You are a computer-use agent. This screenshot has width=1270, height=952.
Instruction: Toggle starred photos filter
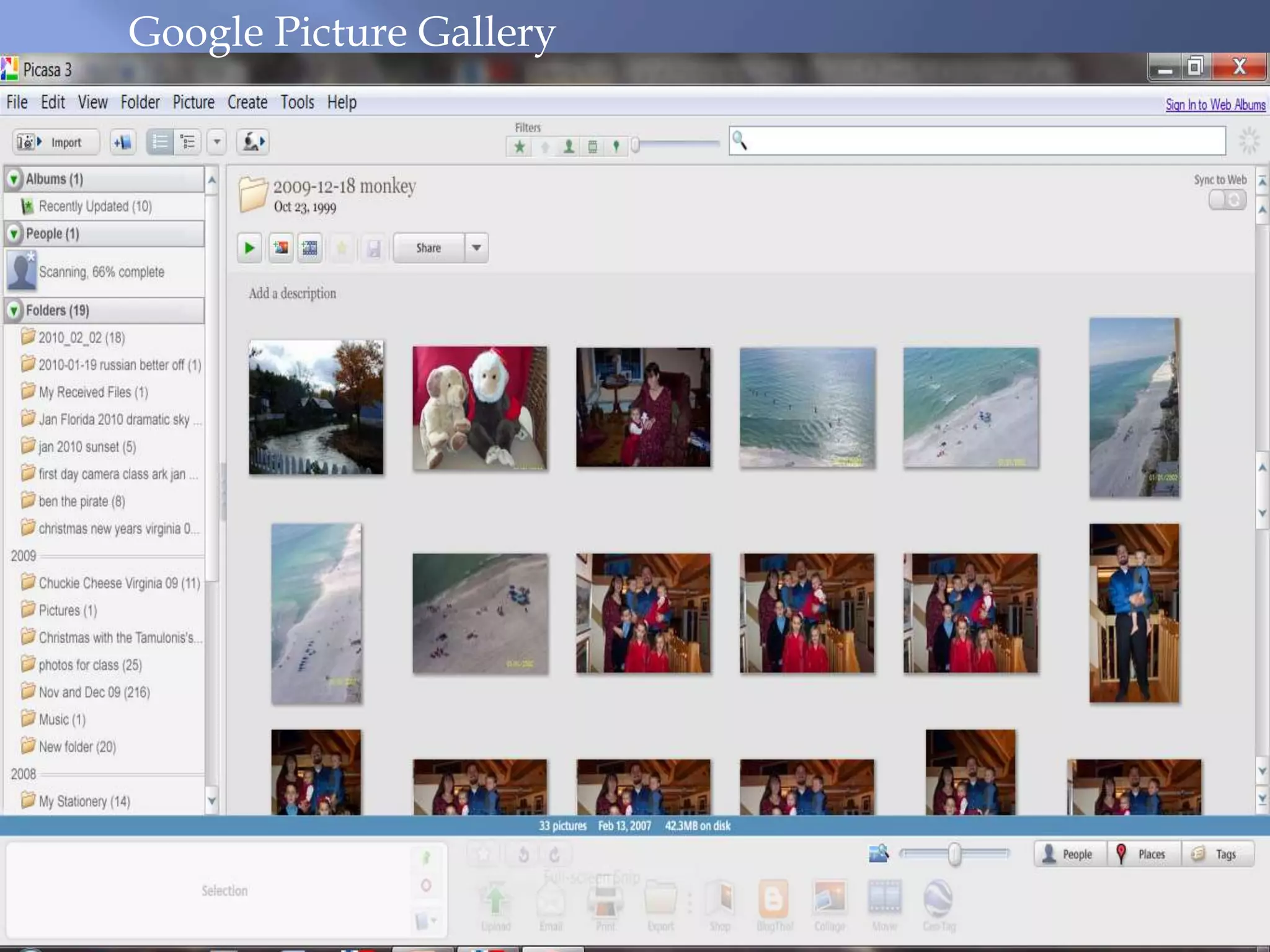coord(520,147)
